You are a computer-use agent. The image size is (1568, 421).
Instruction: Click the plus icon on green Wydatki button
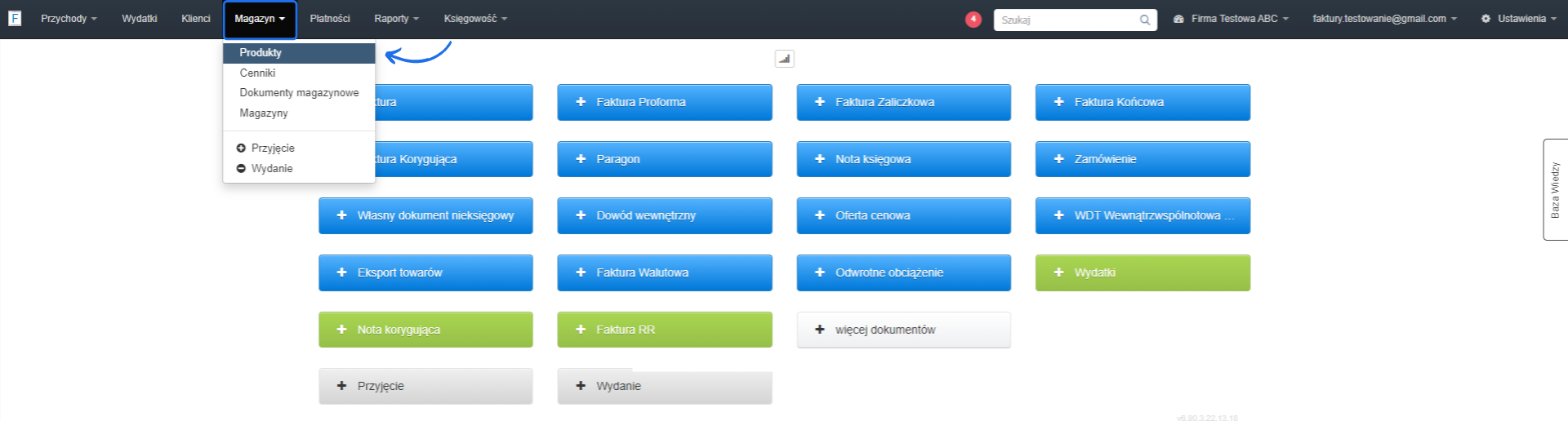(1058, 273)
